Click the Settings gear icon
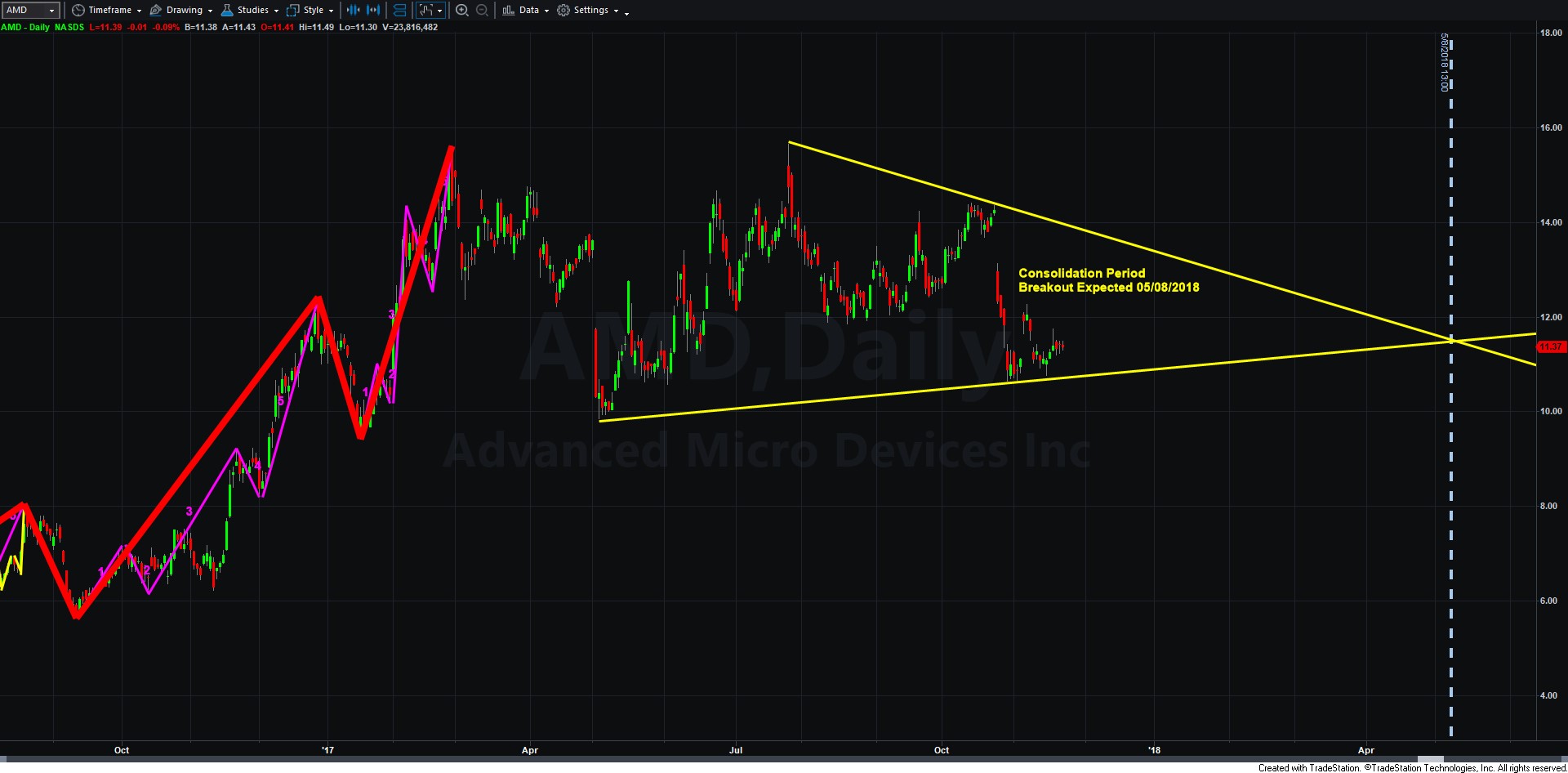The width and height of the screenshot is (1568, 773). click(x=563, y=11)
